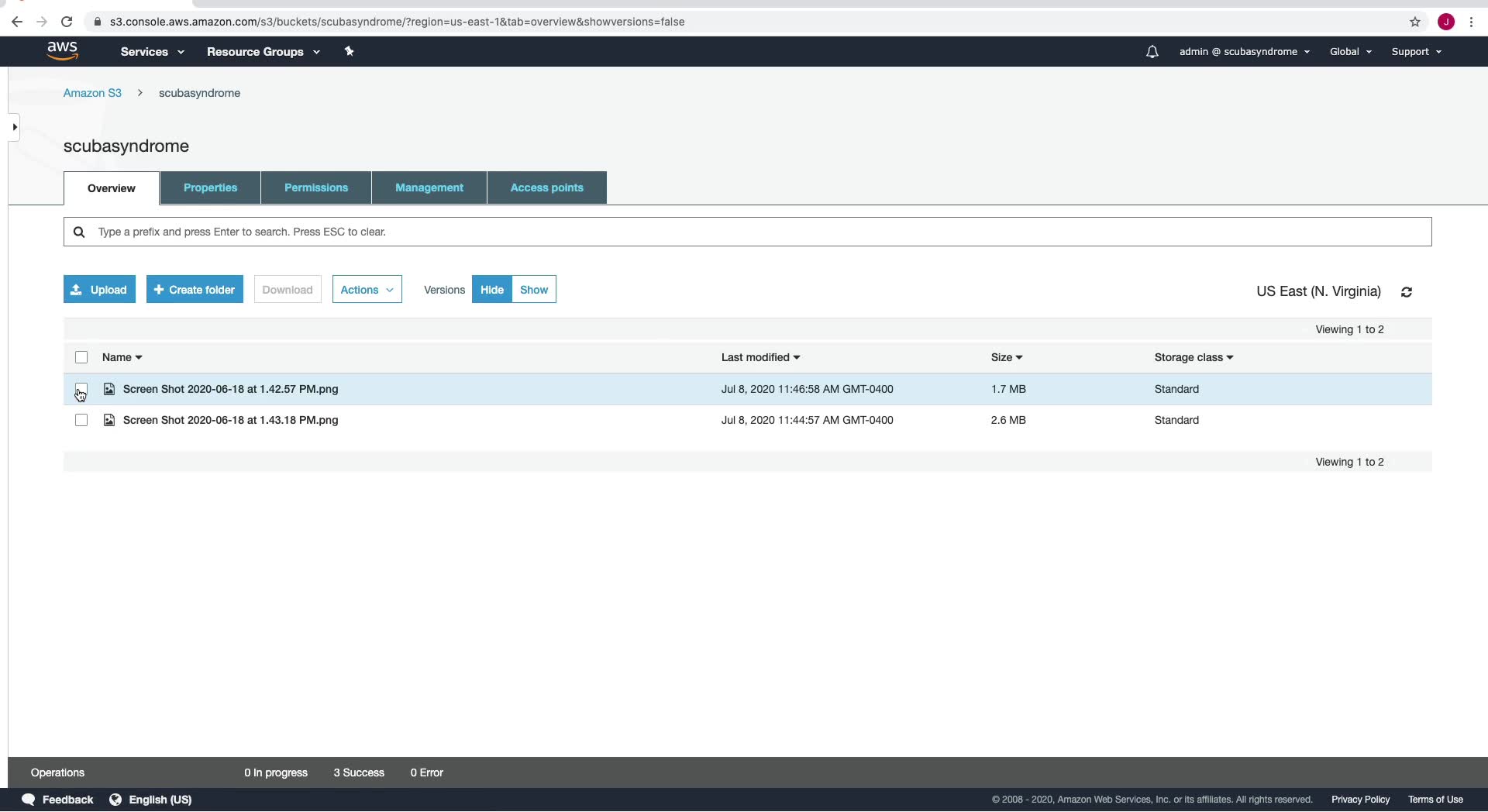Toggle the select-all objects checkbox
Screen dimensions: 1488x812
tap(81, 357)
